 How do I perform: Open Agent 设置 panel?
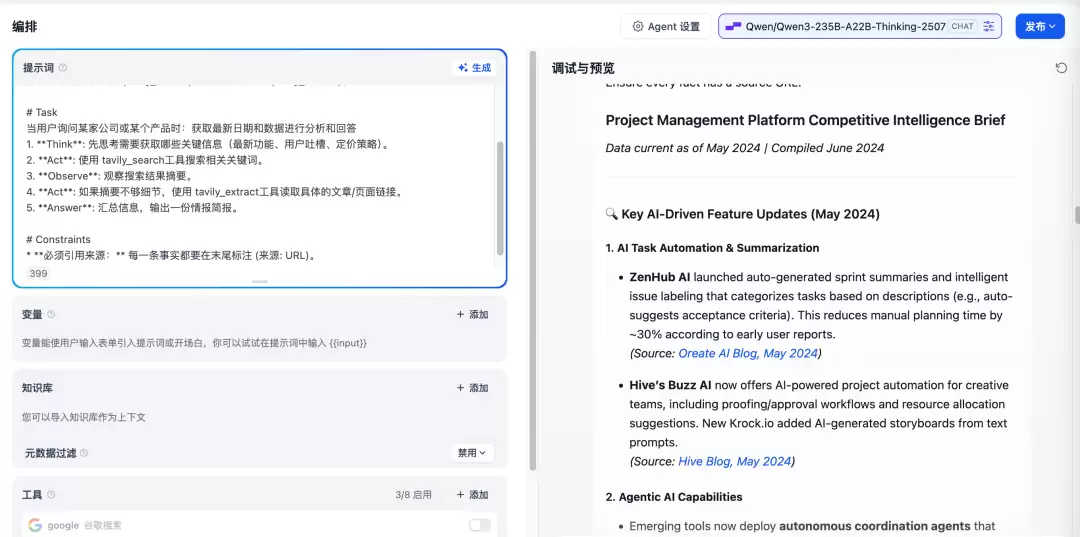(x=666, y=26)
